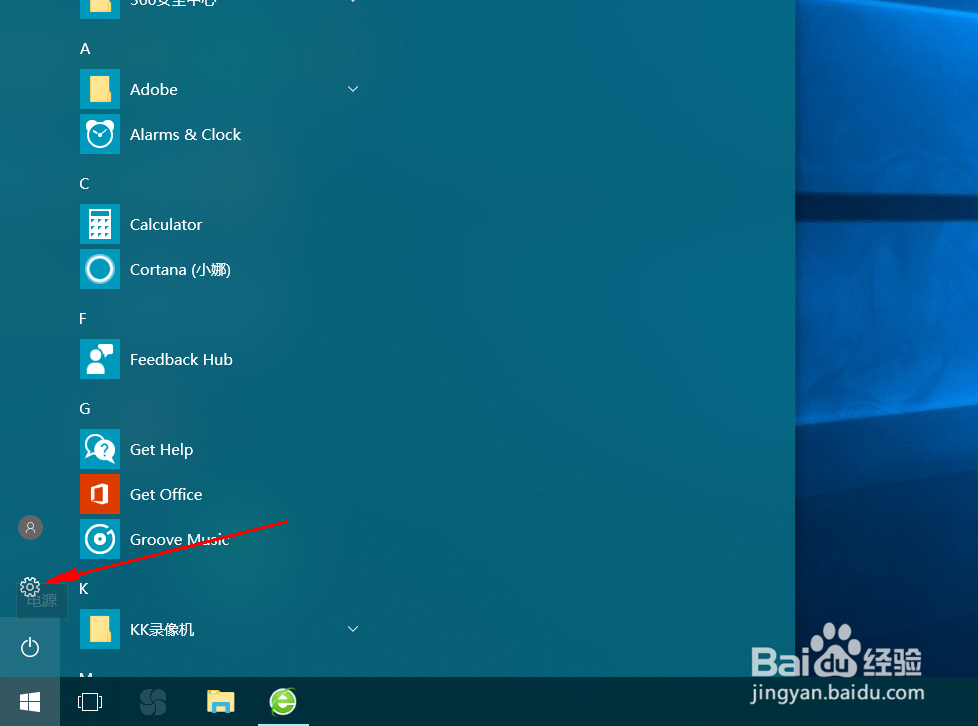Select the Adobe label text
The width and height of the screenshot is (978, 726).
click(x=153, y=89)
